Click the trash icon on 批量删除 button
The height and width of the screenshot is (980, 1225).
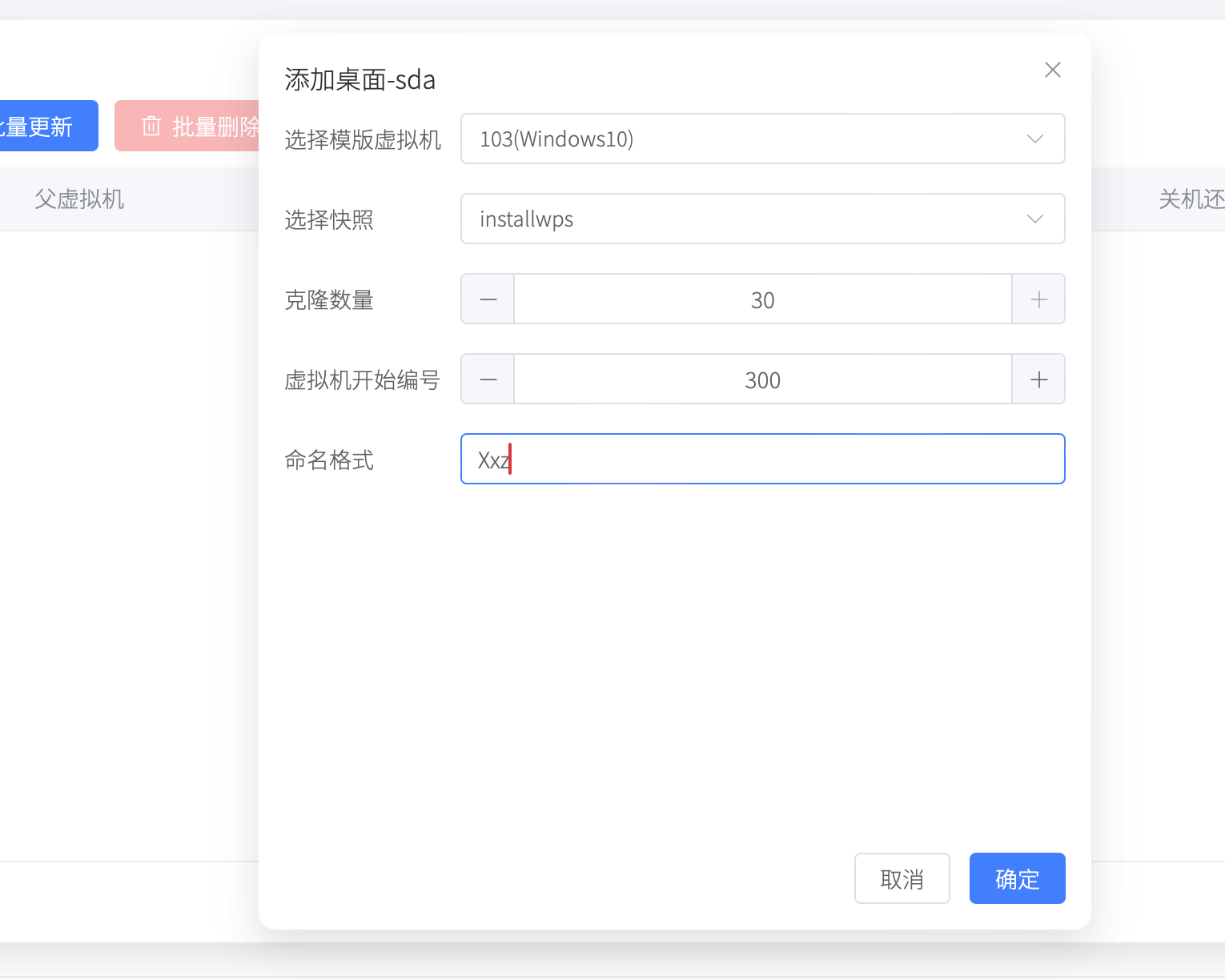(x=152, y=126)
